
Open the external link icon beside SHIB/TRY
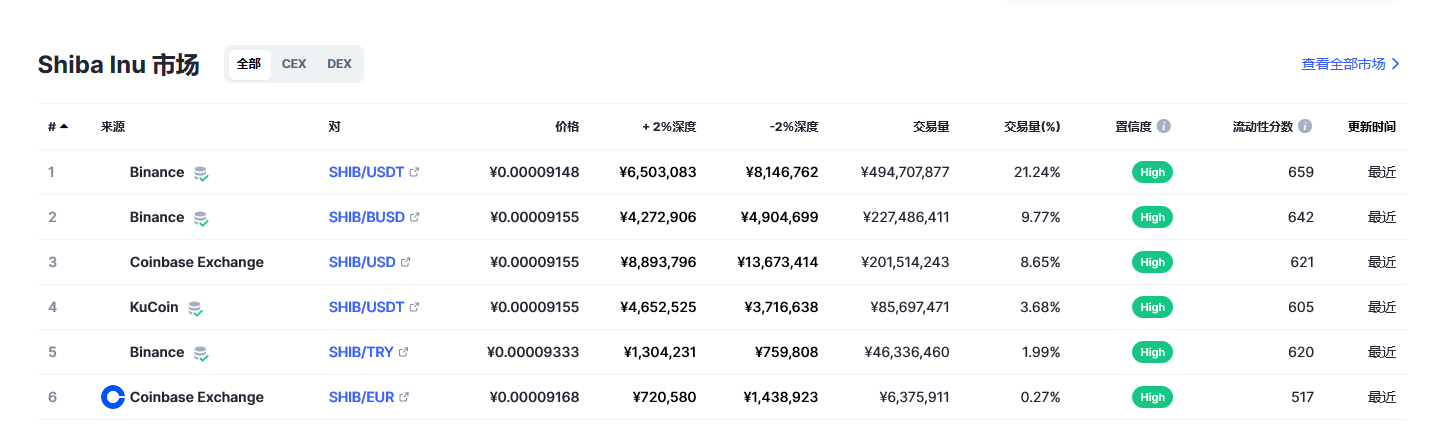tap(404, 352)
